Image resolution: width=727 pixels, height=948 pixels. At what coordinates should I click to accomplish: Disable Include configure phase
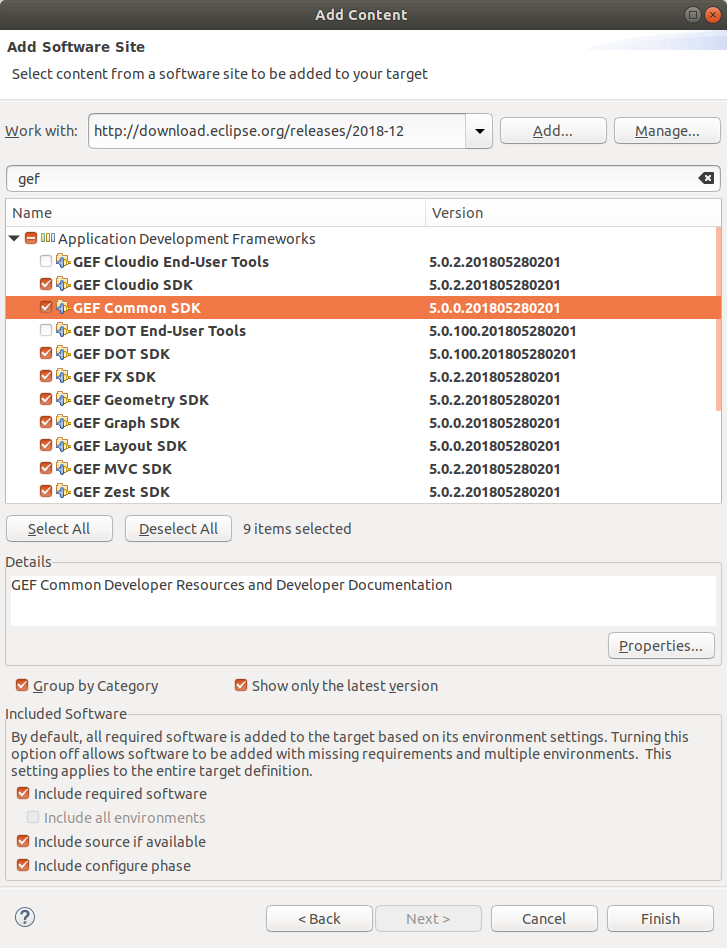point(23,865)
